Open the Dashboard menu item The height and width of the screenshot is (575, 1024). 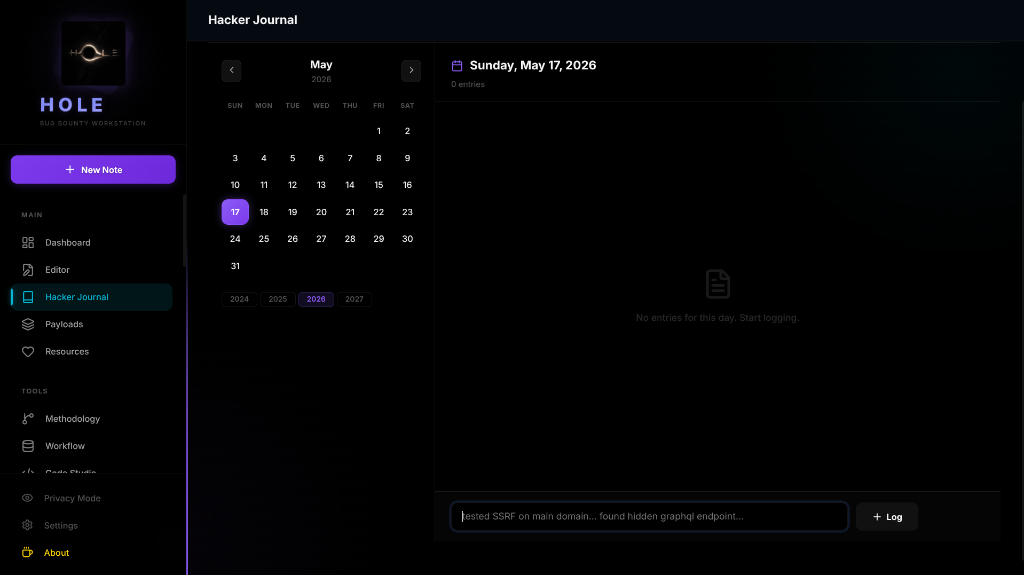point(91,242)
